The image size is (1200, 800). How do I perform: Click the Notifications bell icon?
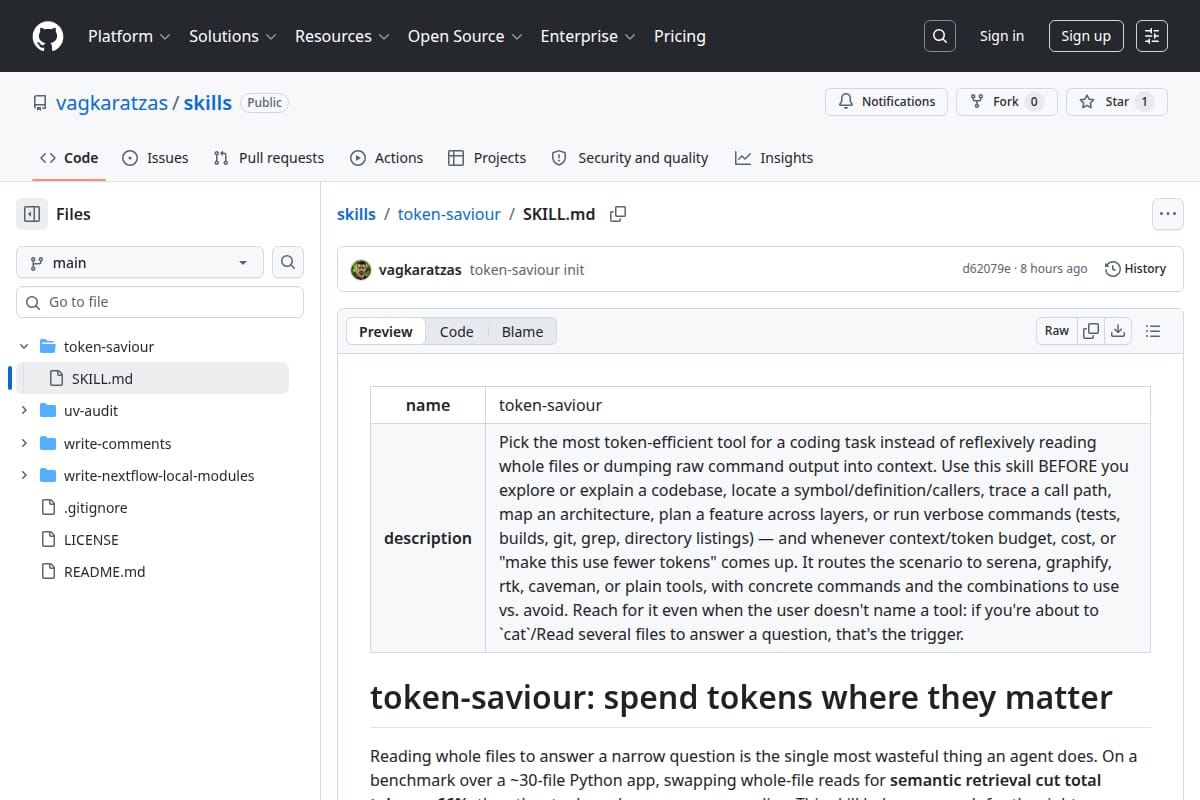[846, 102]
